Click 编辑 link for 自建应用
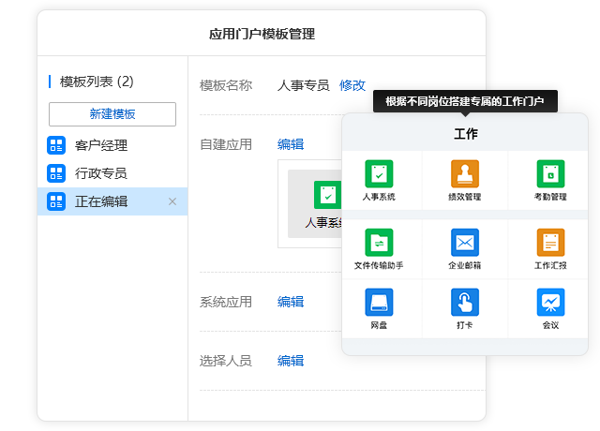The height and width of the screenshot is (431, 600). pyautogui.click(x=290, y=144)
